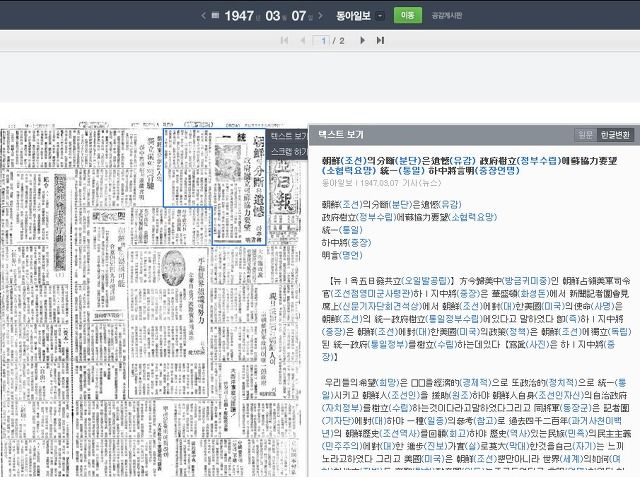
Task: Switch text view to 한글변환
Action: (615, 135)
